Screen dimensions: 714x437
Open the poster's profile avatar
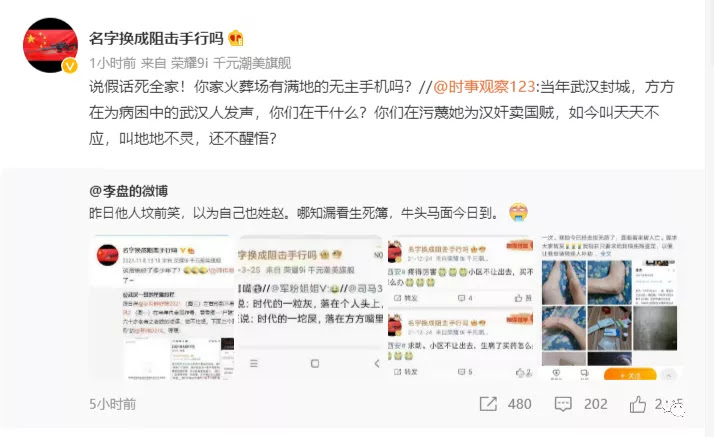click(50, 45)
